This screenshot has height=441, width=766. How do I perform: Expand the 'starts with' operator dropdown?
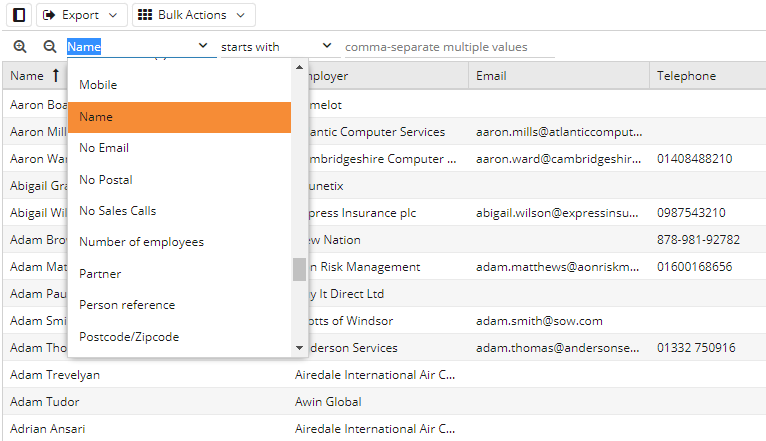277,47
